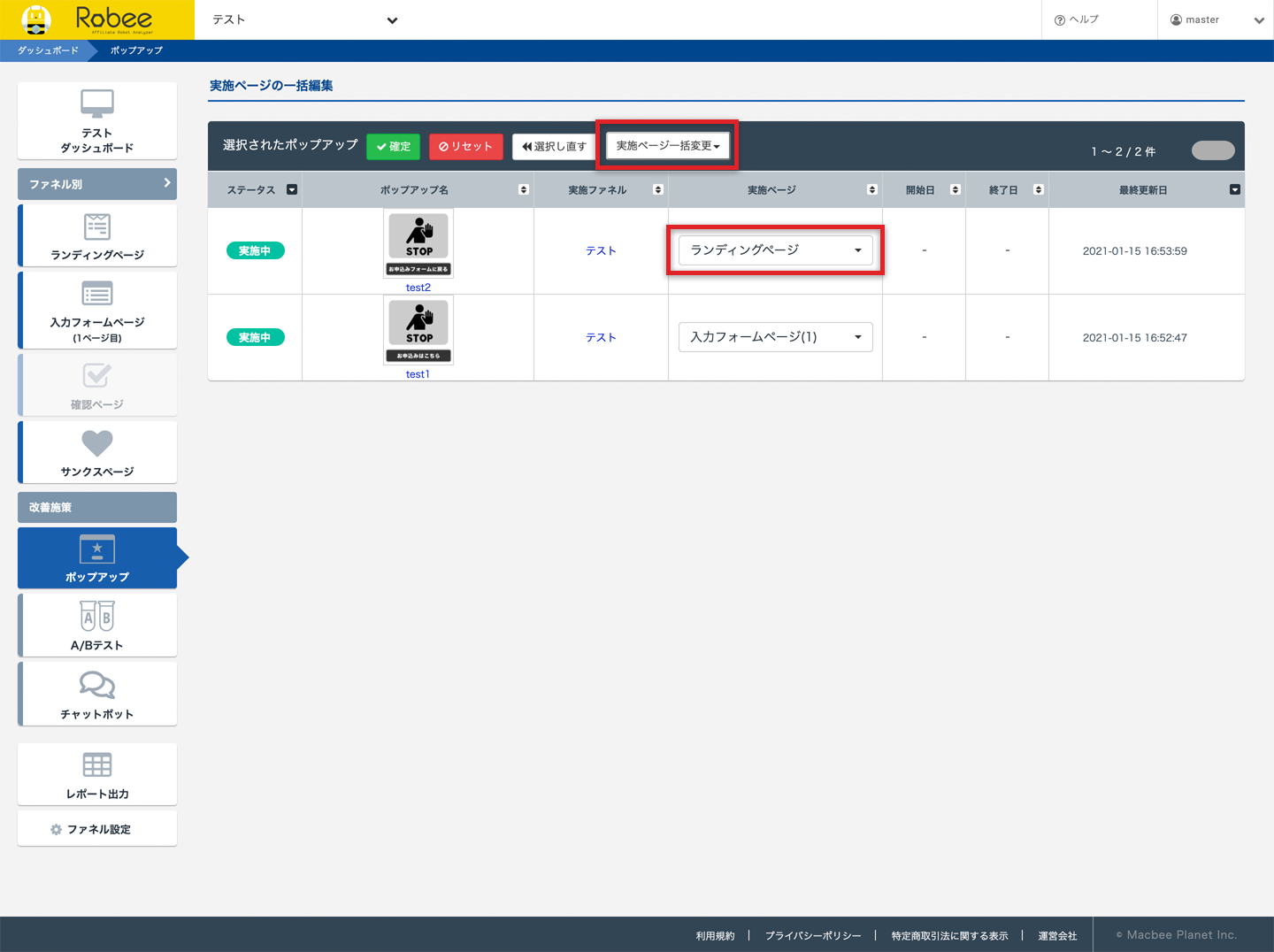Open the 入力フォームページ sidebar icon

[x=97, y=294]
